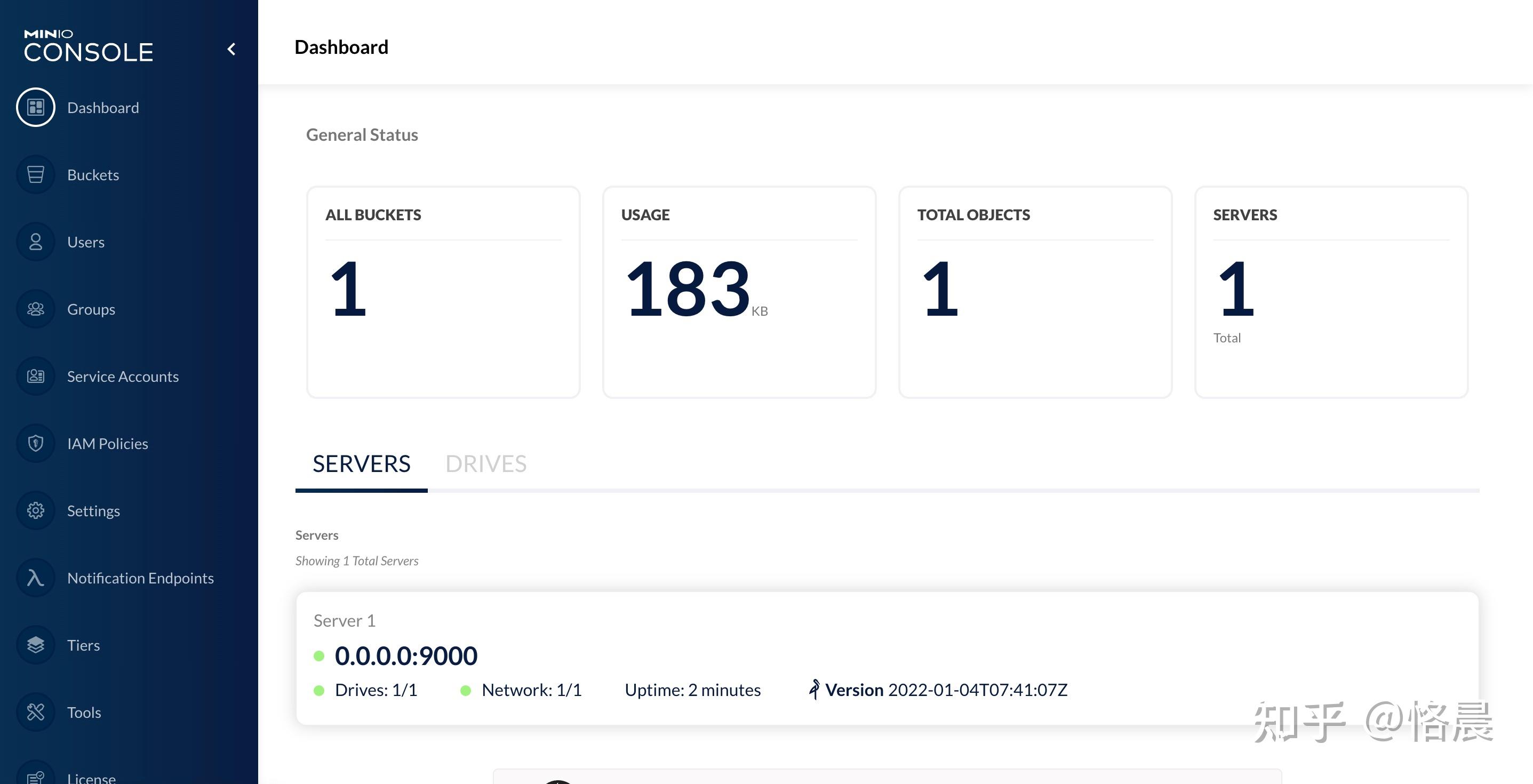Open Groups using its people icon
This screenshot has width=1533, height=784.
coord(36,309)
